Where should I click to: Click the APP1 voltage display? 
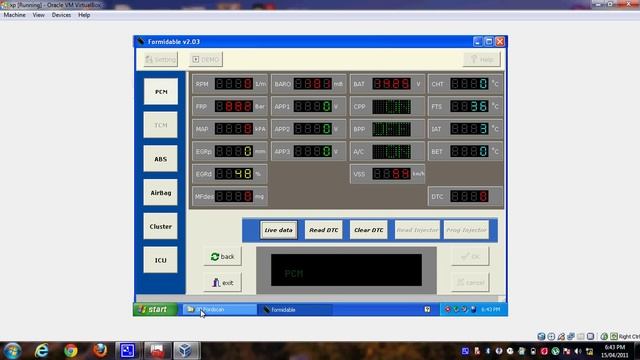coord(313,107)
